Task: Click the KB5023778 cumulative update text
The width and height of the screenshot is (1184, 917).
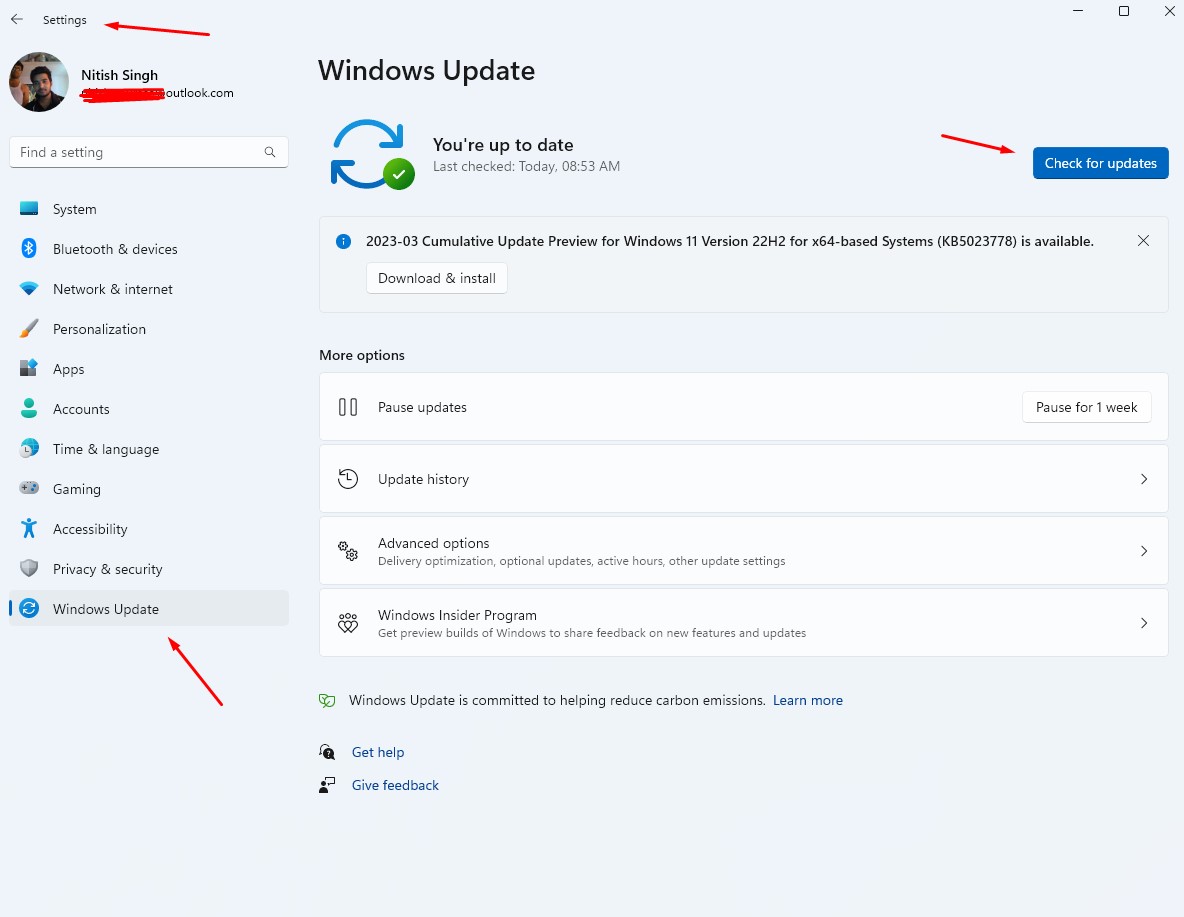Action: 729,241
